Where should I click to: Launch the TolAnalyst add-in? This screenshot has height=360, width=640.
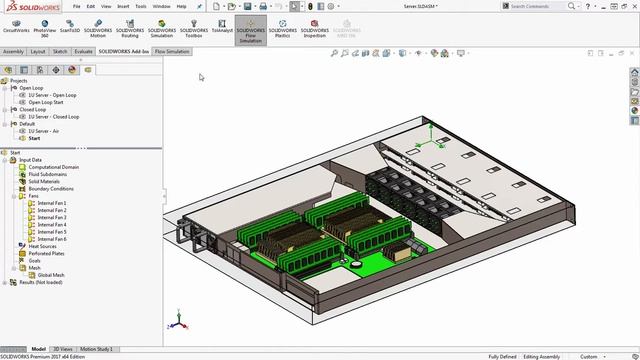[222, 27]
